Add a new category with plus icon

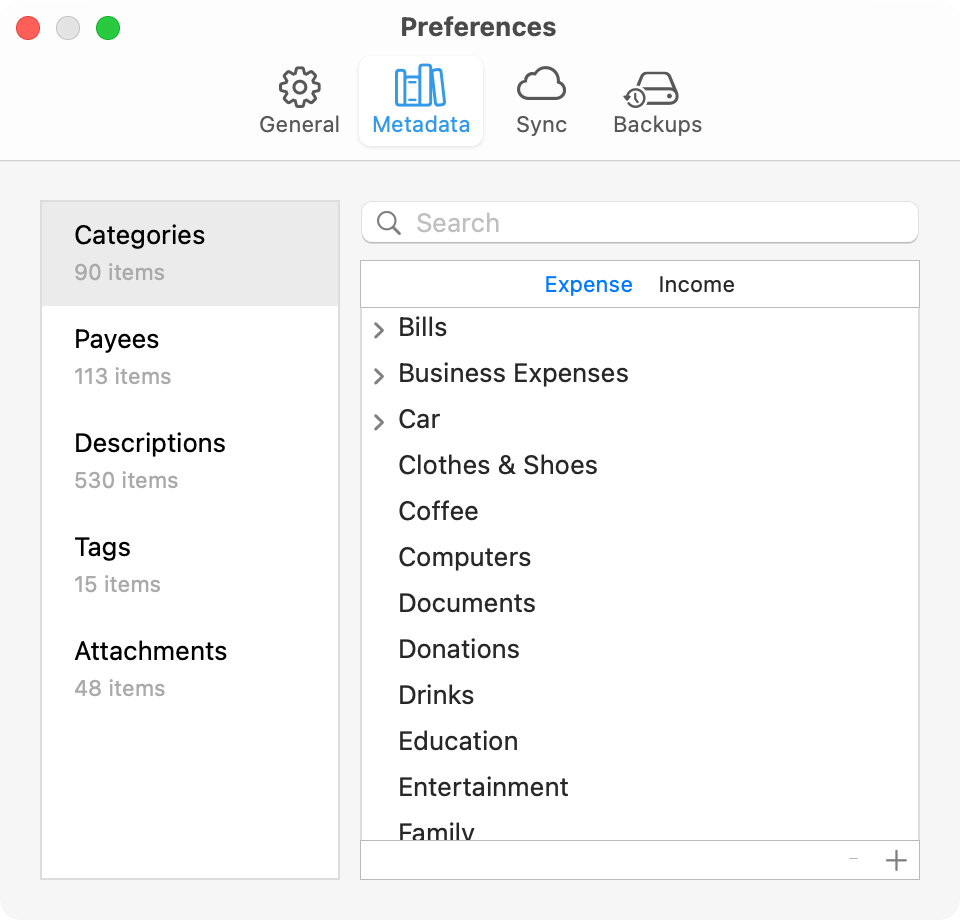(x=896, y=860)
